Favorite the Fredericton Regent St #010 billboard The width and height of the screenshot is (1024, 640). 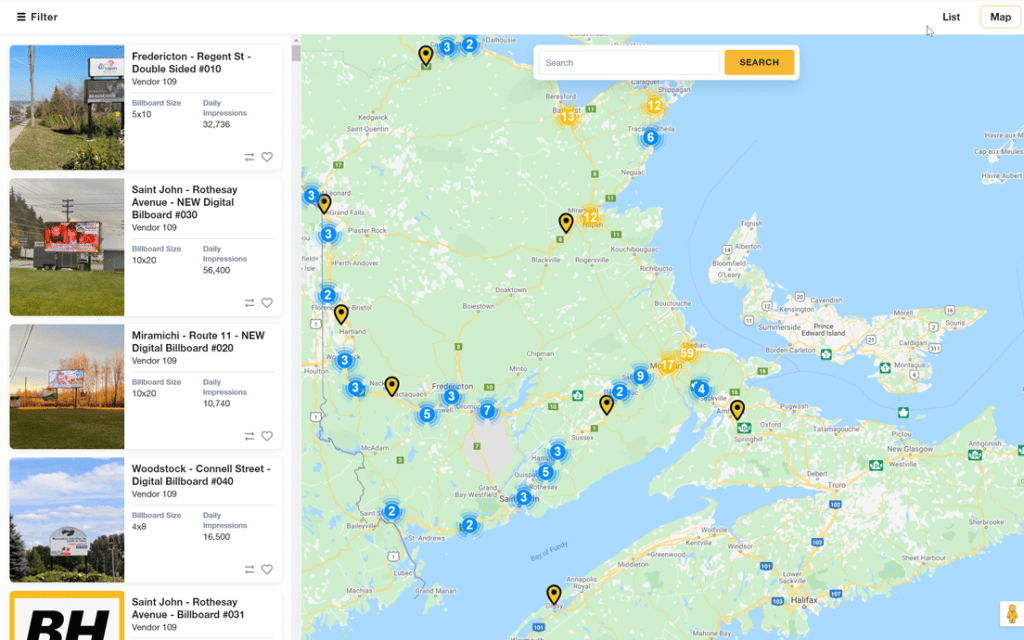pos(267,157)
